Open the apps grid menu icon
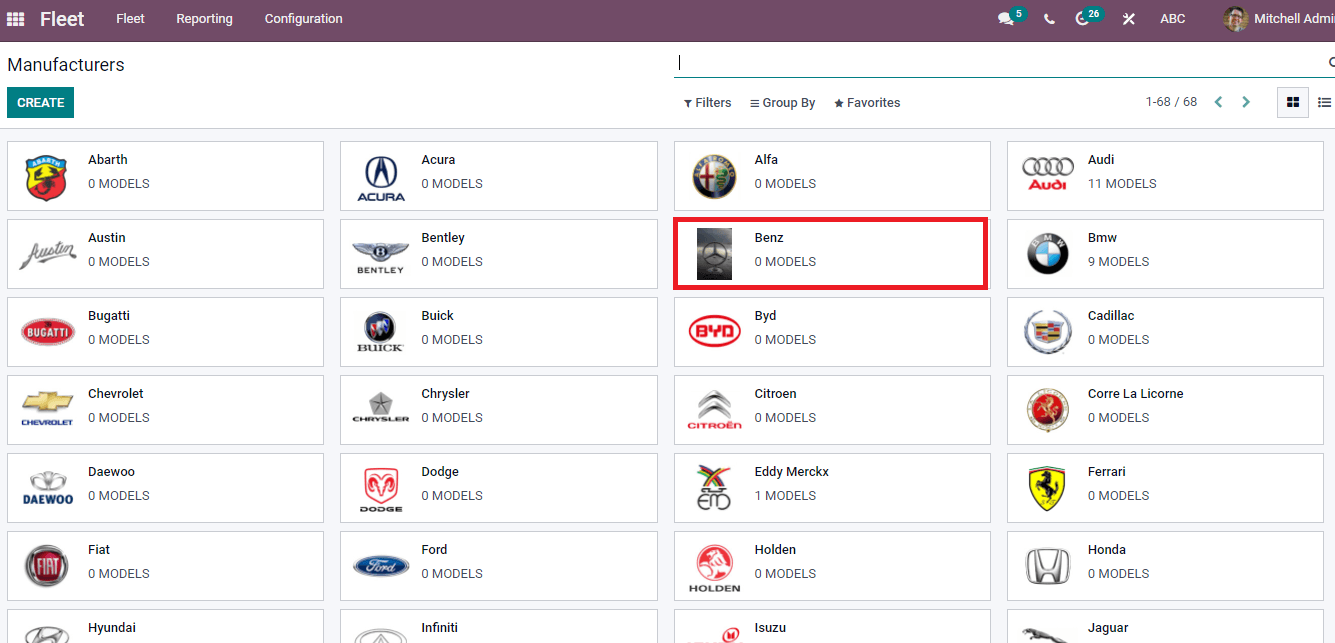This screenshot has width=1335, height=643. (x=15, y=19)
